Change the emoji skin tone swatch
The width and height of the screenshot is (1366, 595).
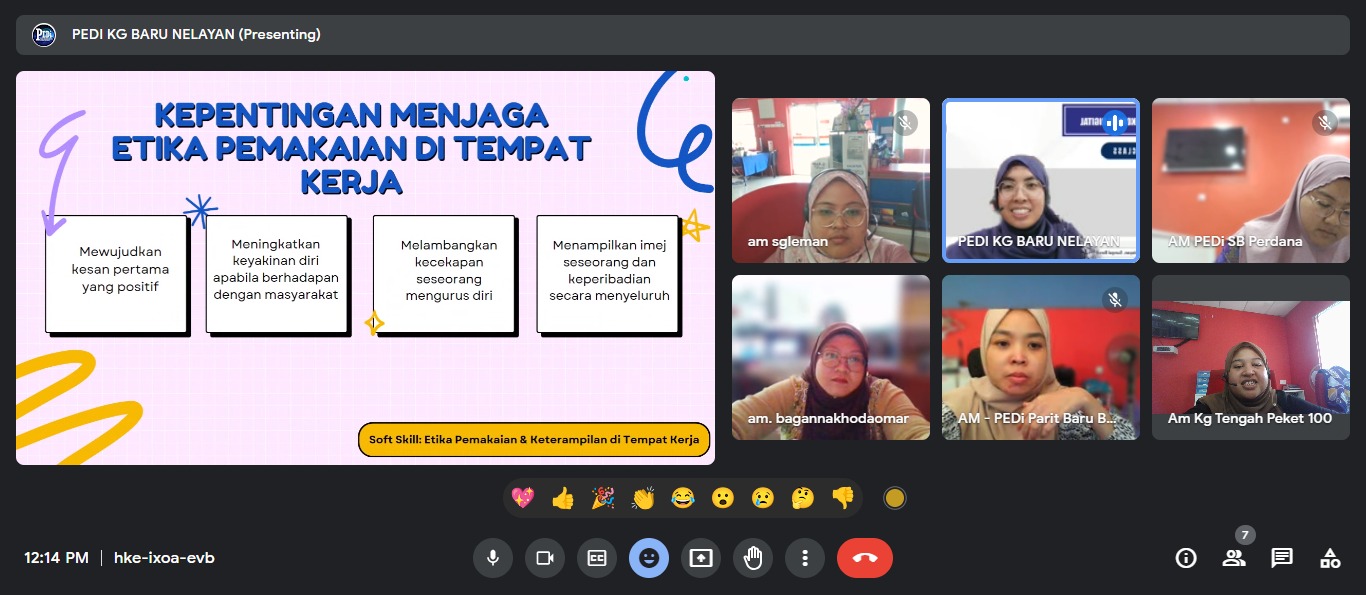[895, 497]
